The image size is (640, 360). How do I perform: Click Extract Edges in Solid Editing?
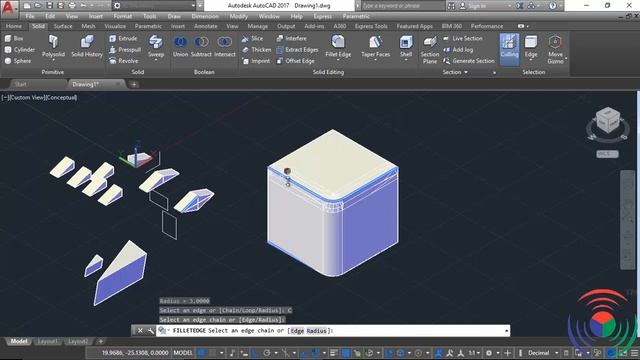click(x=297, y=50)
